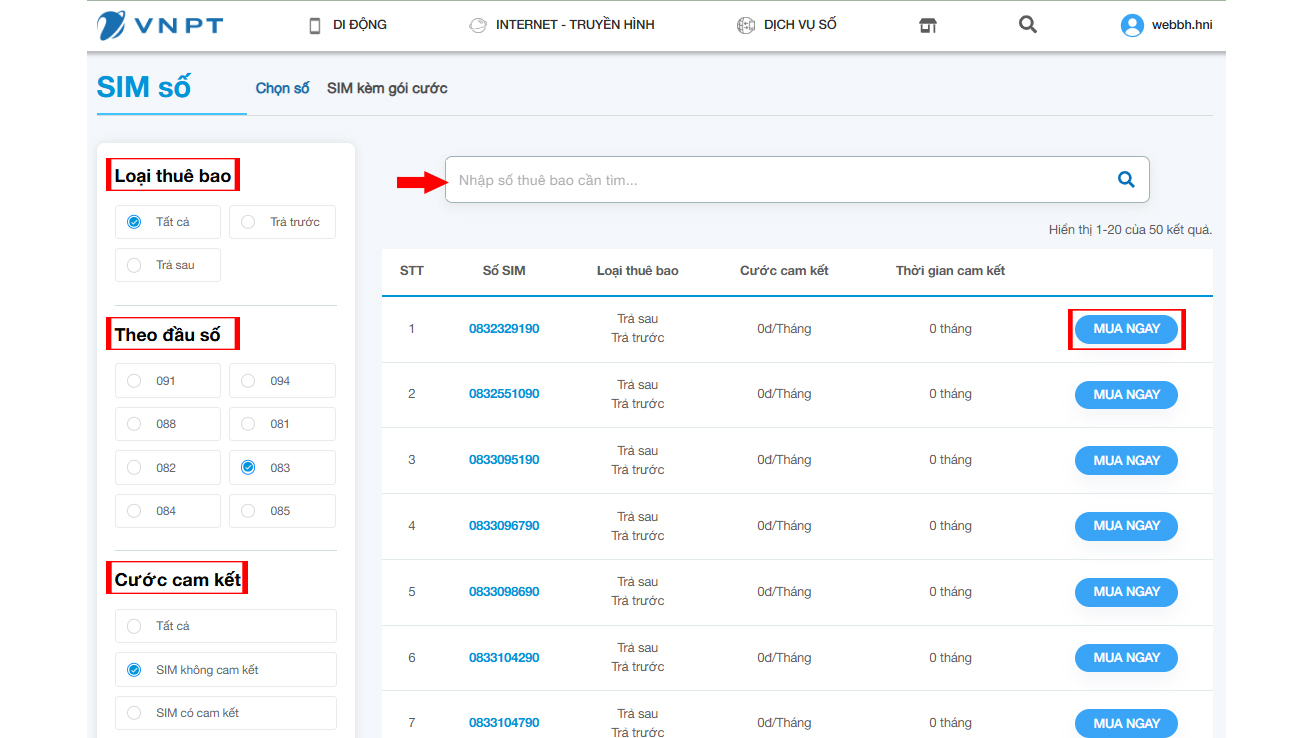Select the 091 prefix option

click(x=134, y=380)
